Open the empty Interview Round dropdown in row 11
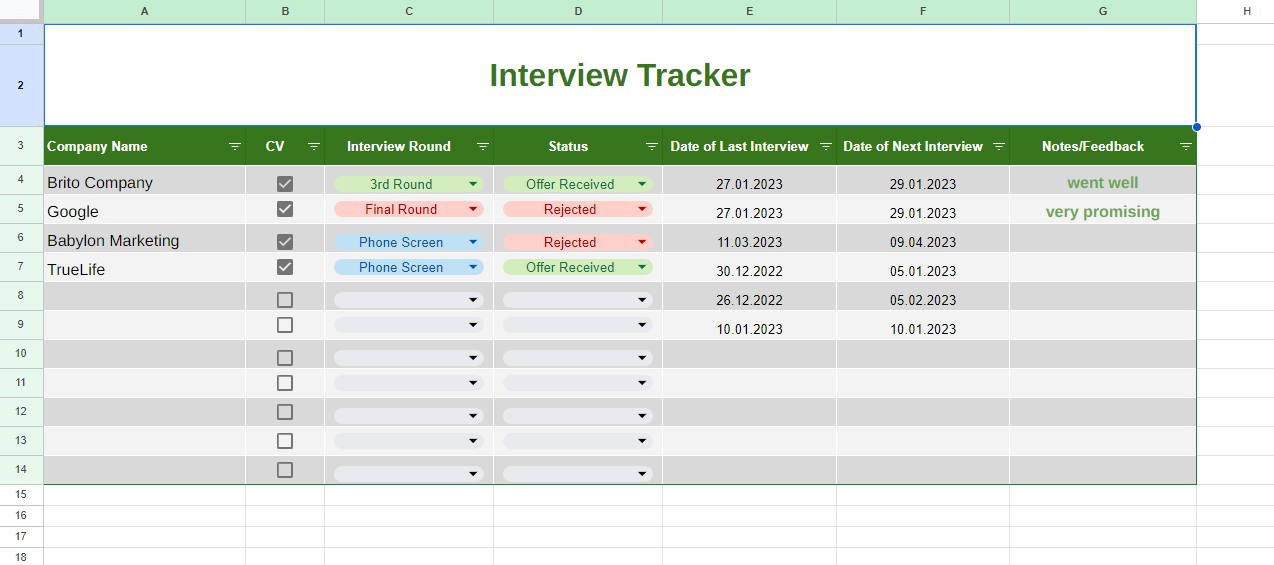The height and width of the screenshot is (565, 1274). coord(409,383)
